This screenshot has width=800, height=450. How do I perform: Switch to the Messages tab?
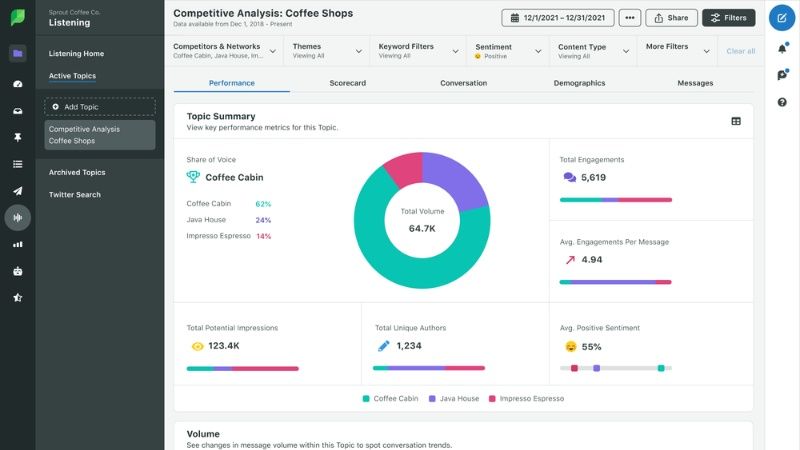coord(695,83)
